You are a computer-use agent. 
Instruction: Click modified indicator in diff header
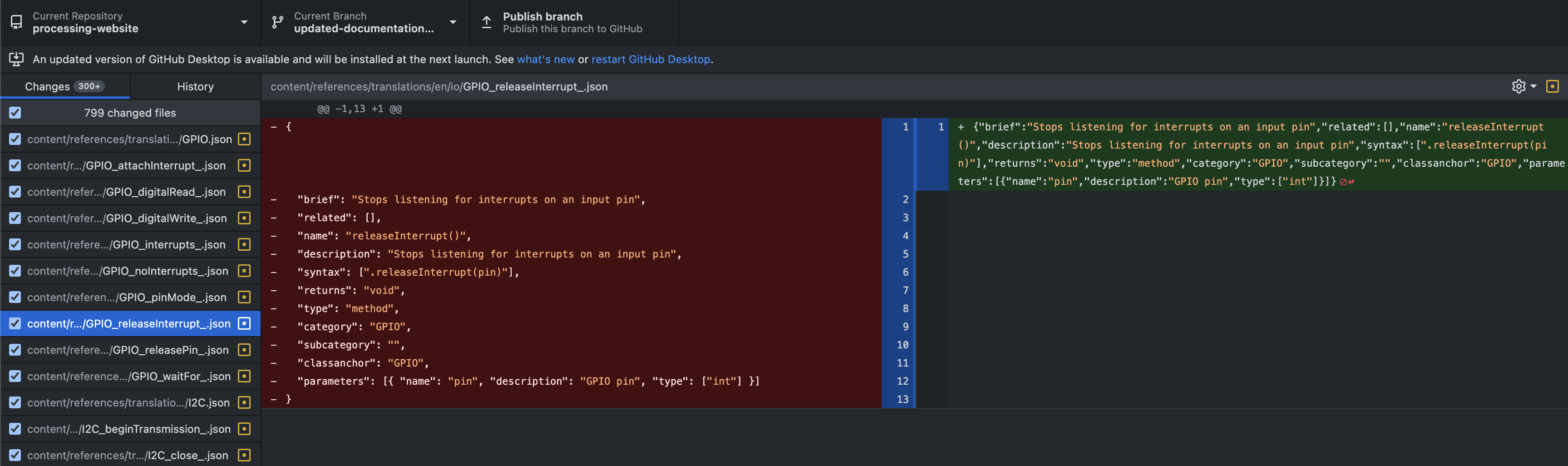1553,86
